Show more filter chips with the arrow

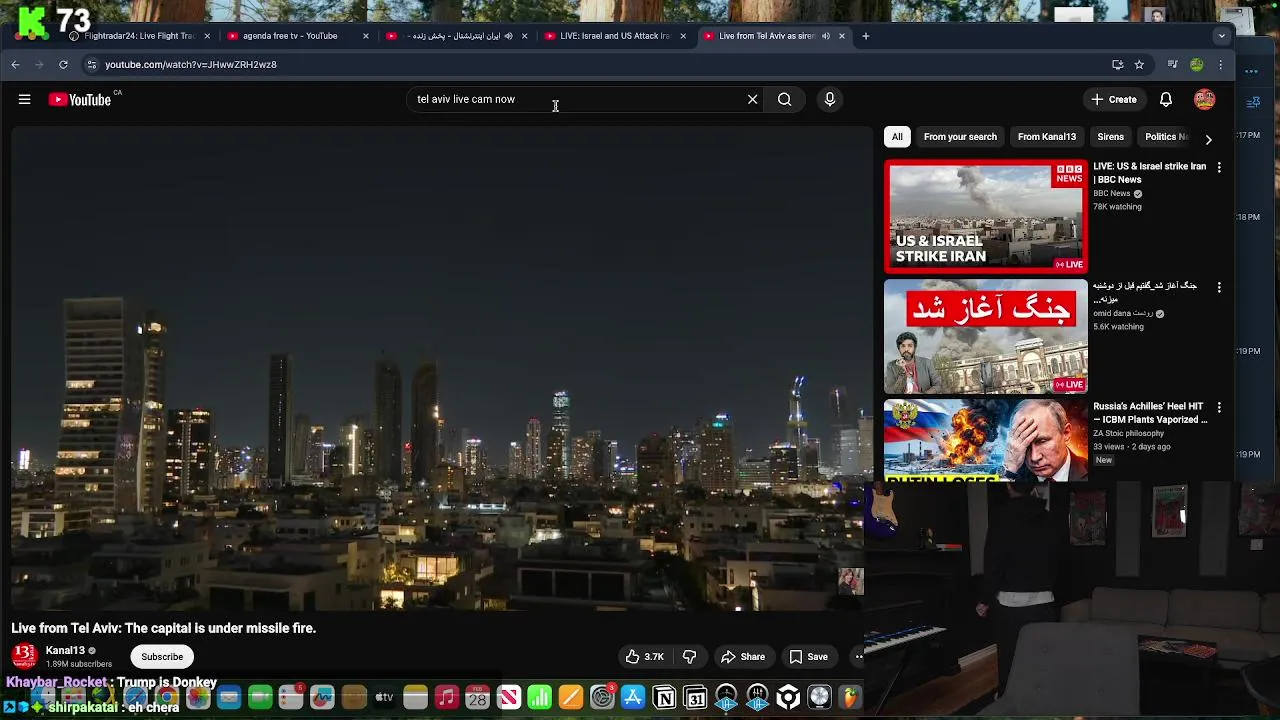pos(1208,139)
